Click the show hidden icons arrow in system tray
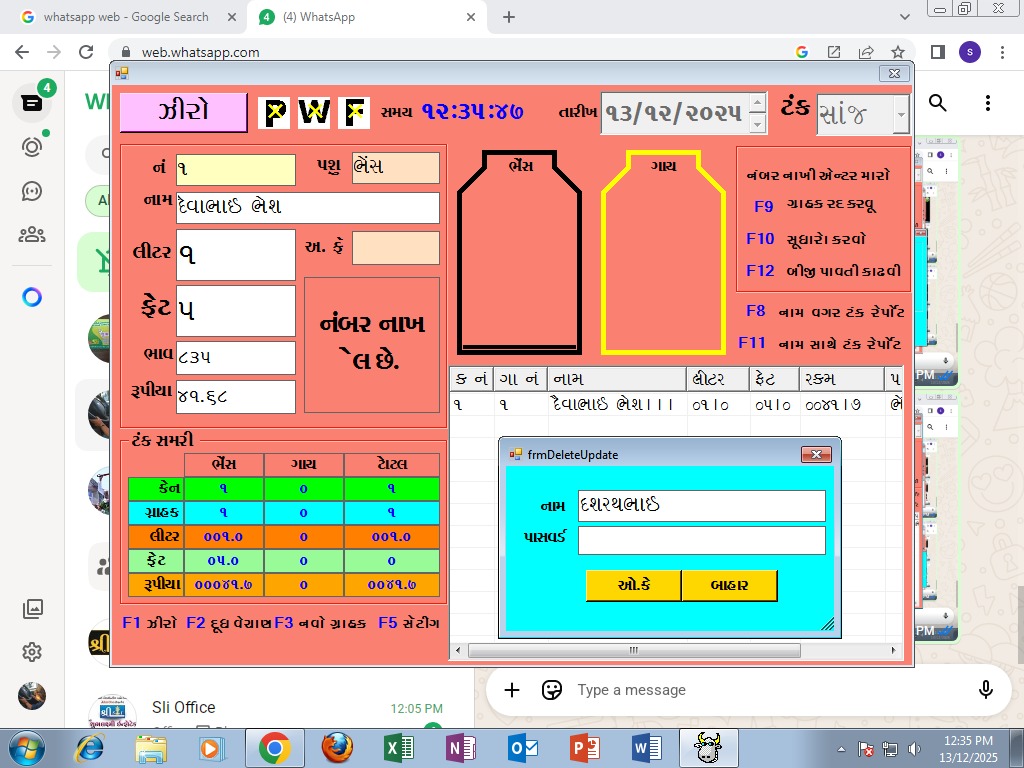This screenshot has height=768, width=1024. pyautogui.click(x=841, y=747)
